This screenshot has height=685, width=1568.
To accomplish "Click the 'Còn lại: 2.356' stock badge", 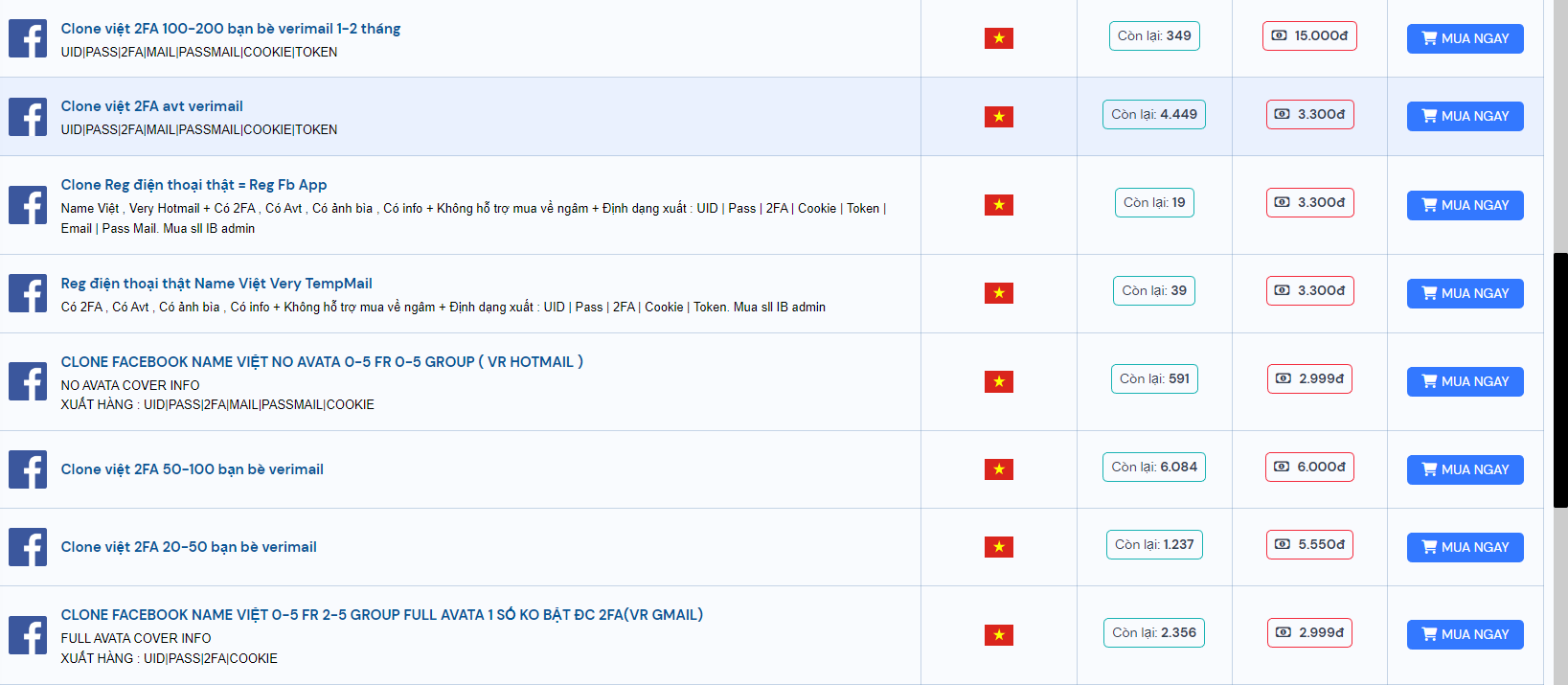I will (1154, 632).
